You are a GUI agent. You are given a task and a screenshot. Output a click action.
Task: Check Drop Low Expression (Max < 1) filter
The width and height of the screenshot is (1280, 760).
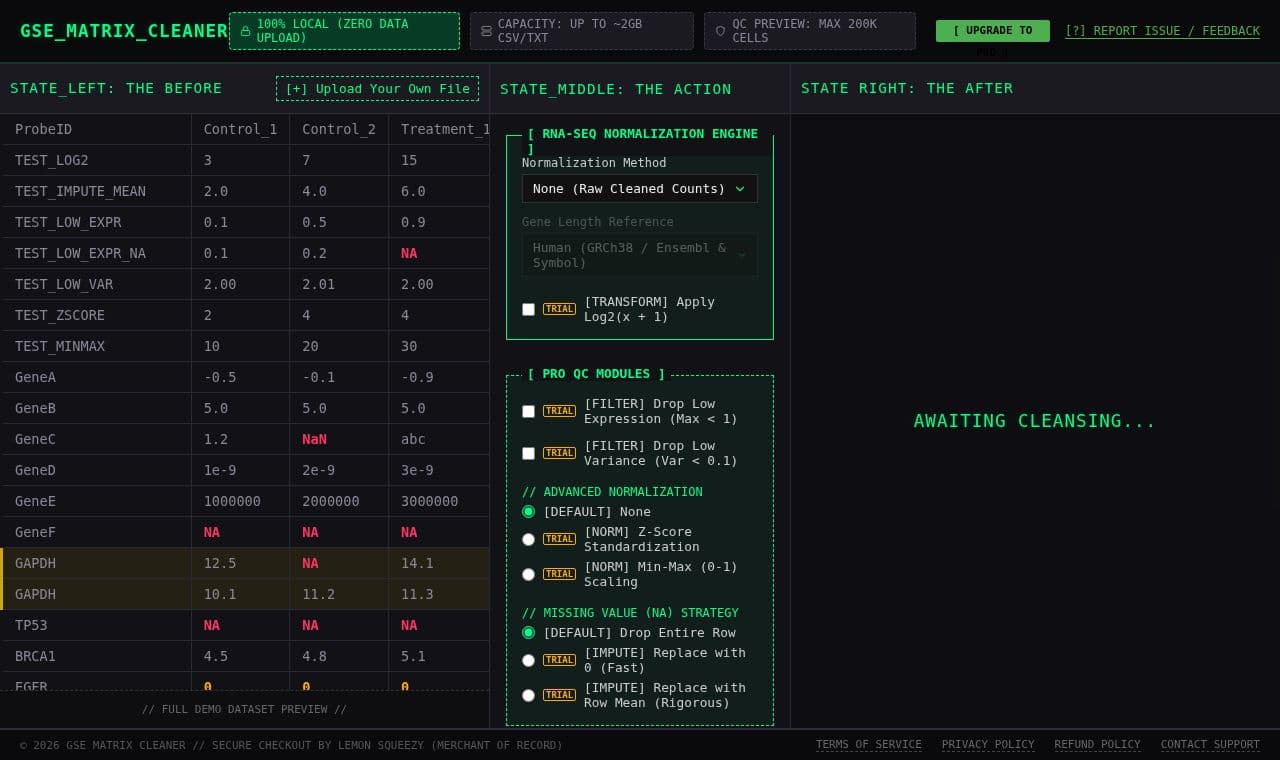coord(528,411)
